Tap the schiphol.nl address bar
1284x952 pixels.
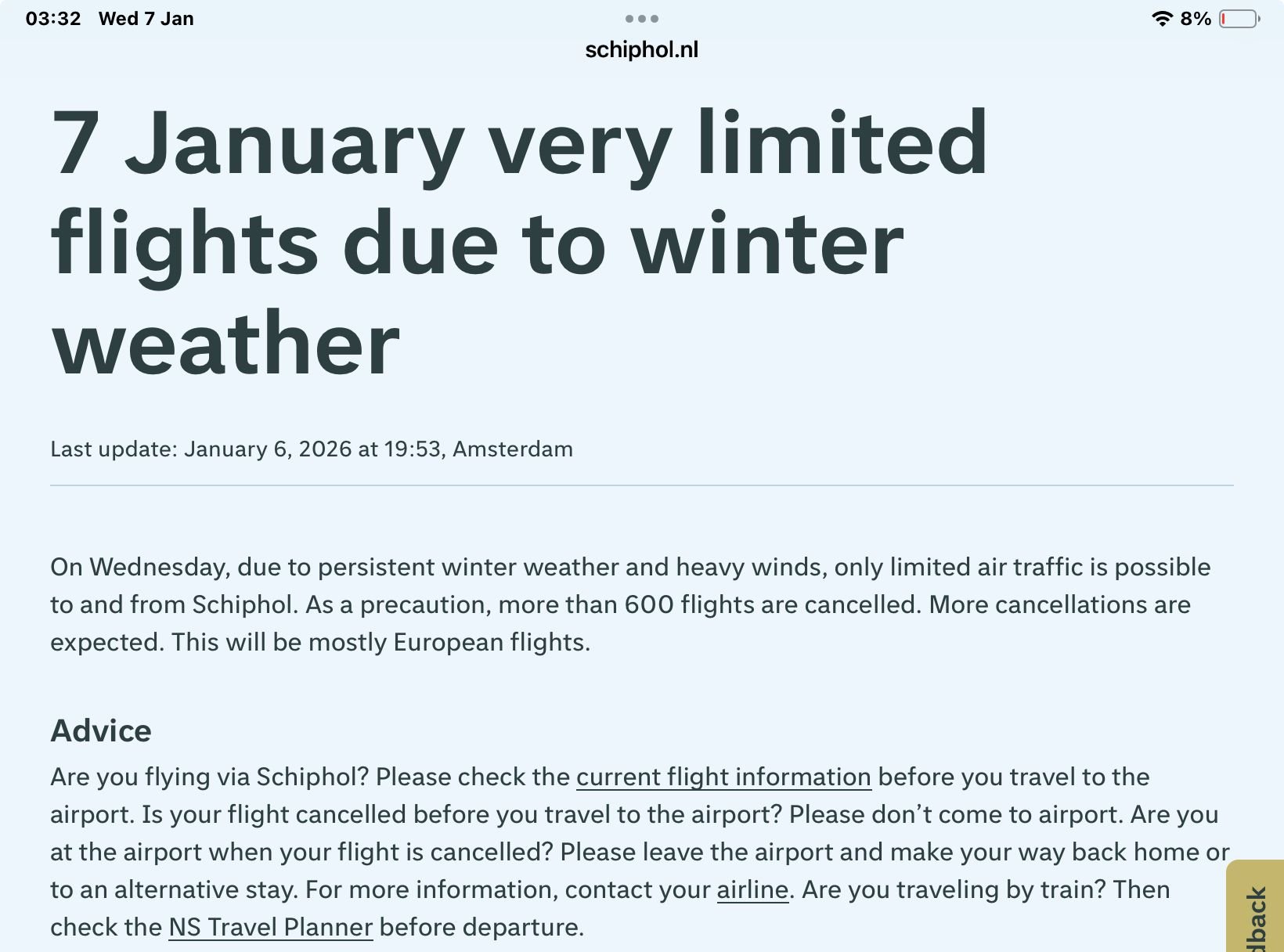coord(642,50)
